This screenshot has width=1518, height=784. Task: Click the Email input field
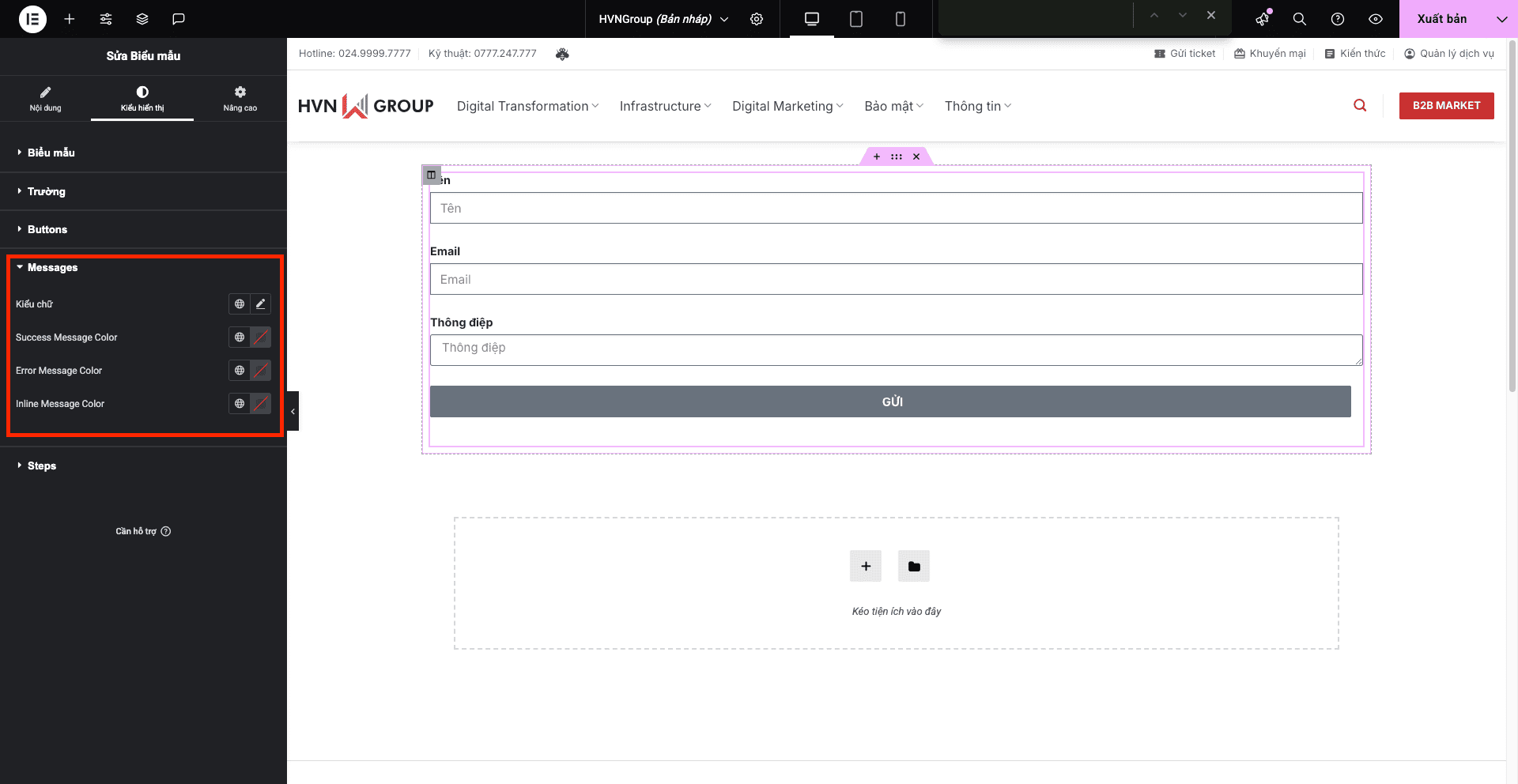pyautogui.click(x=896, y=279)
